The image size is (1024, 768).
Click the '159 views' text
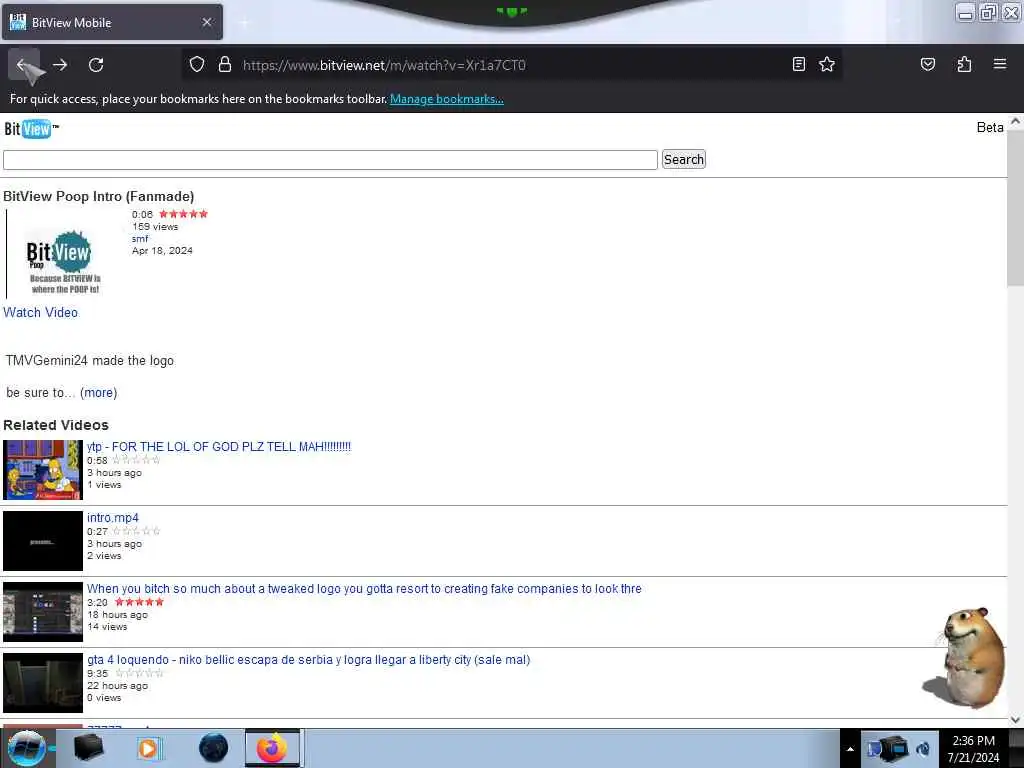pos(155,227)
